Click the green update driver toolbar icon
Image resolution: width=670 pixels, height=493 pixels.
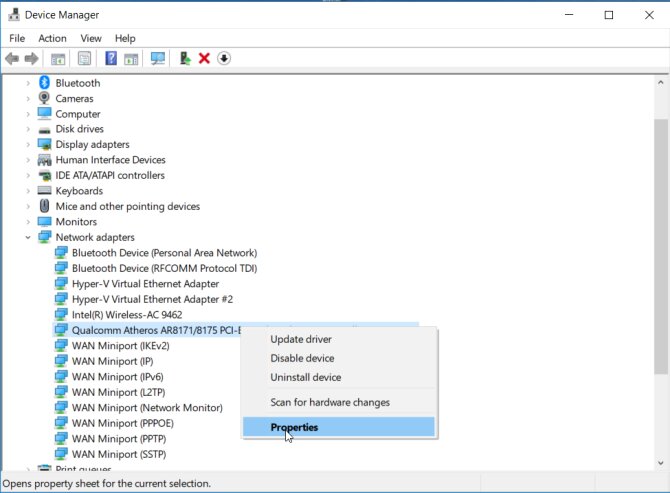(x=185, y=58)
